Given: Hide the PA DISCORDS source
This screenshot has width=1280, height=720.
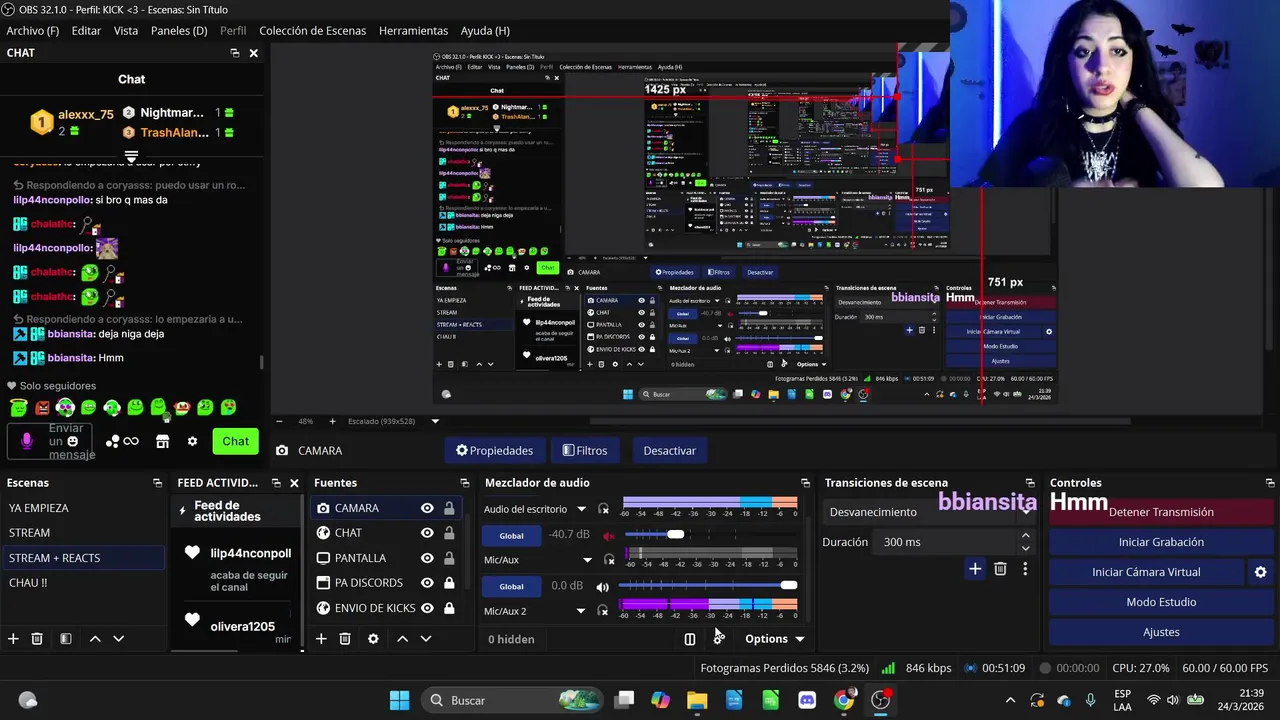Looking at the screenshot, I should (x=427, y=583).
